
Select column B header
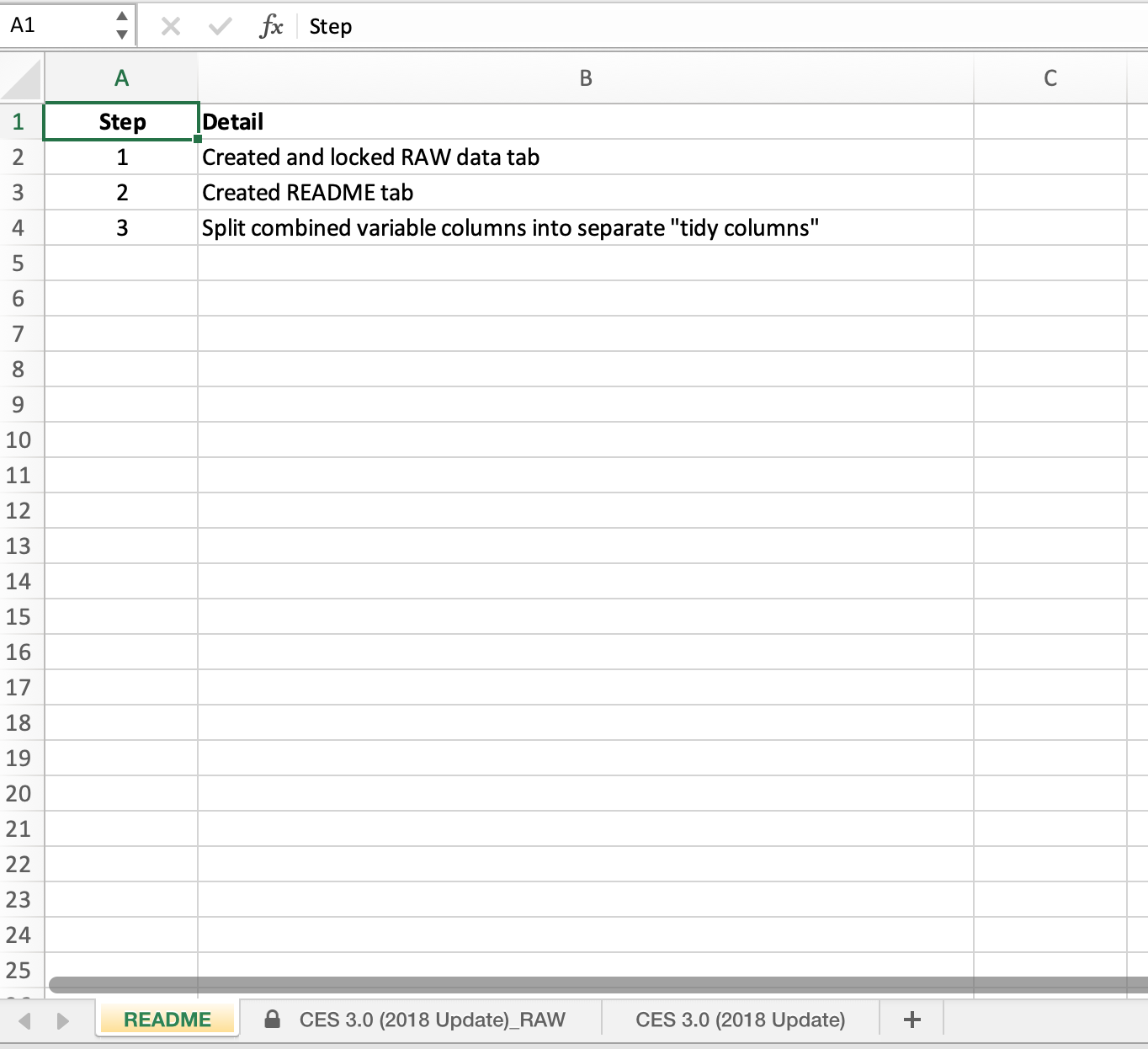586,78
